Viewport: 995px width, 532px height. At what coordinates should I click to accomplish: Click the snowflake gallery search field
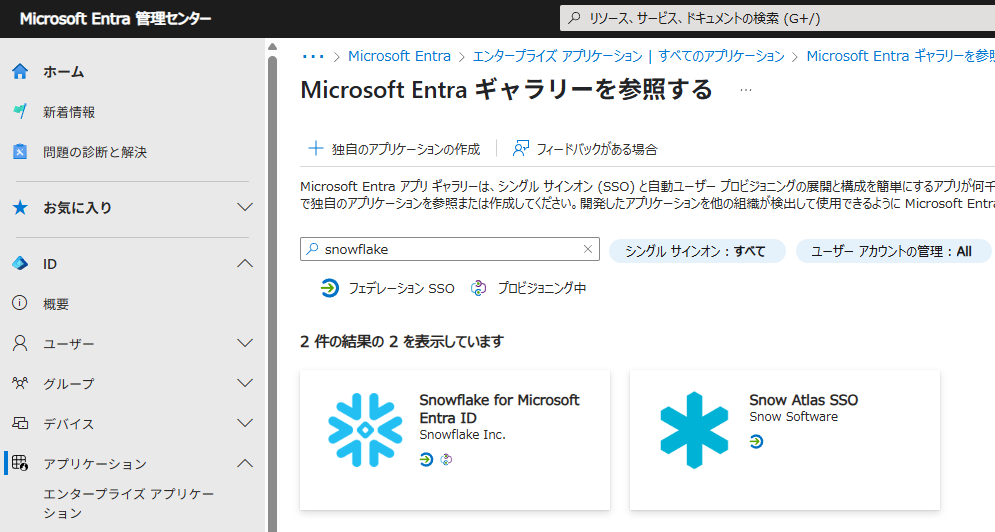[x=449, y=249]
